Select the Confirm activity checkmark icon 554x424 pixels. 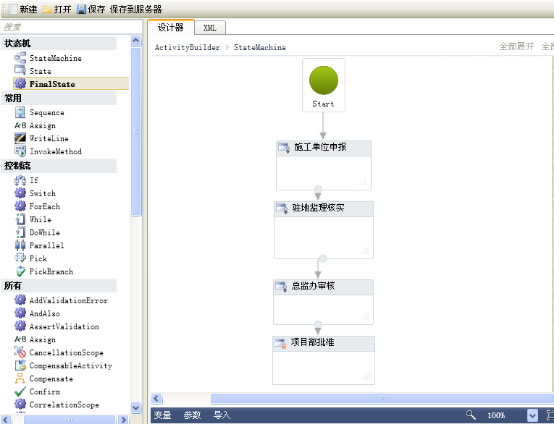pyautogui.click(x=20, y=391)
